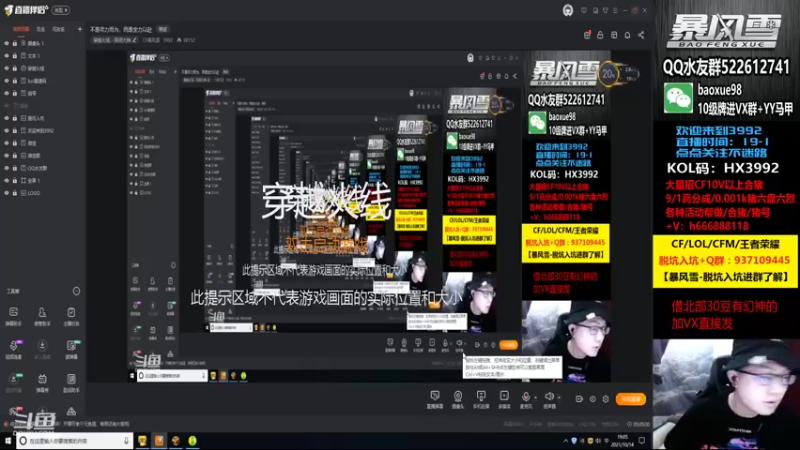Screen dimensions: 800x450
Task: Hide the 摄像头 1 layer via eye icon
Action: [7, 43]
